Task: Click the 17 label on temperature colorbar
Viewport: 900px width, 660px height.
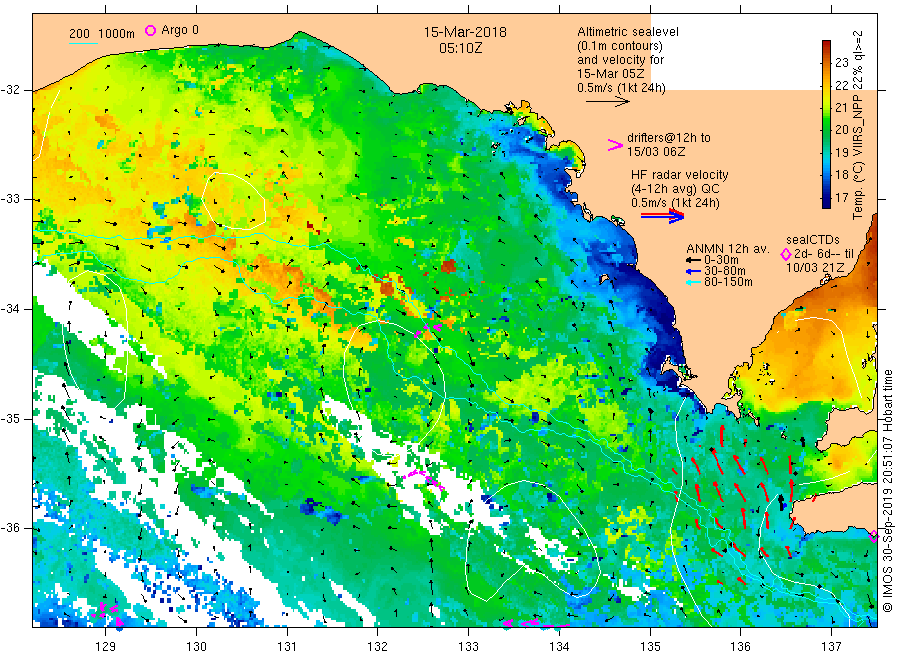Action: [841, 197]
